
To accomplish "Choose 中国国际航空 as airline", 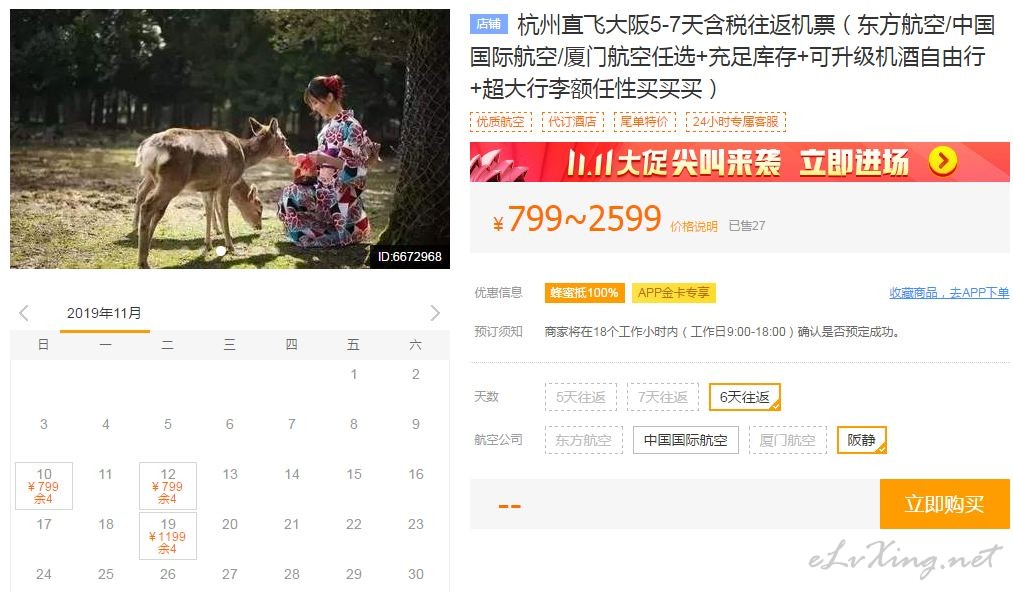I will tap(685, 440).
